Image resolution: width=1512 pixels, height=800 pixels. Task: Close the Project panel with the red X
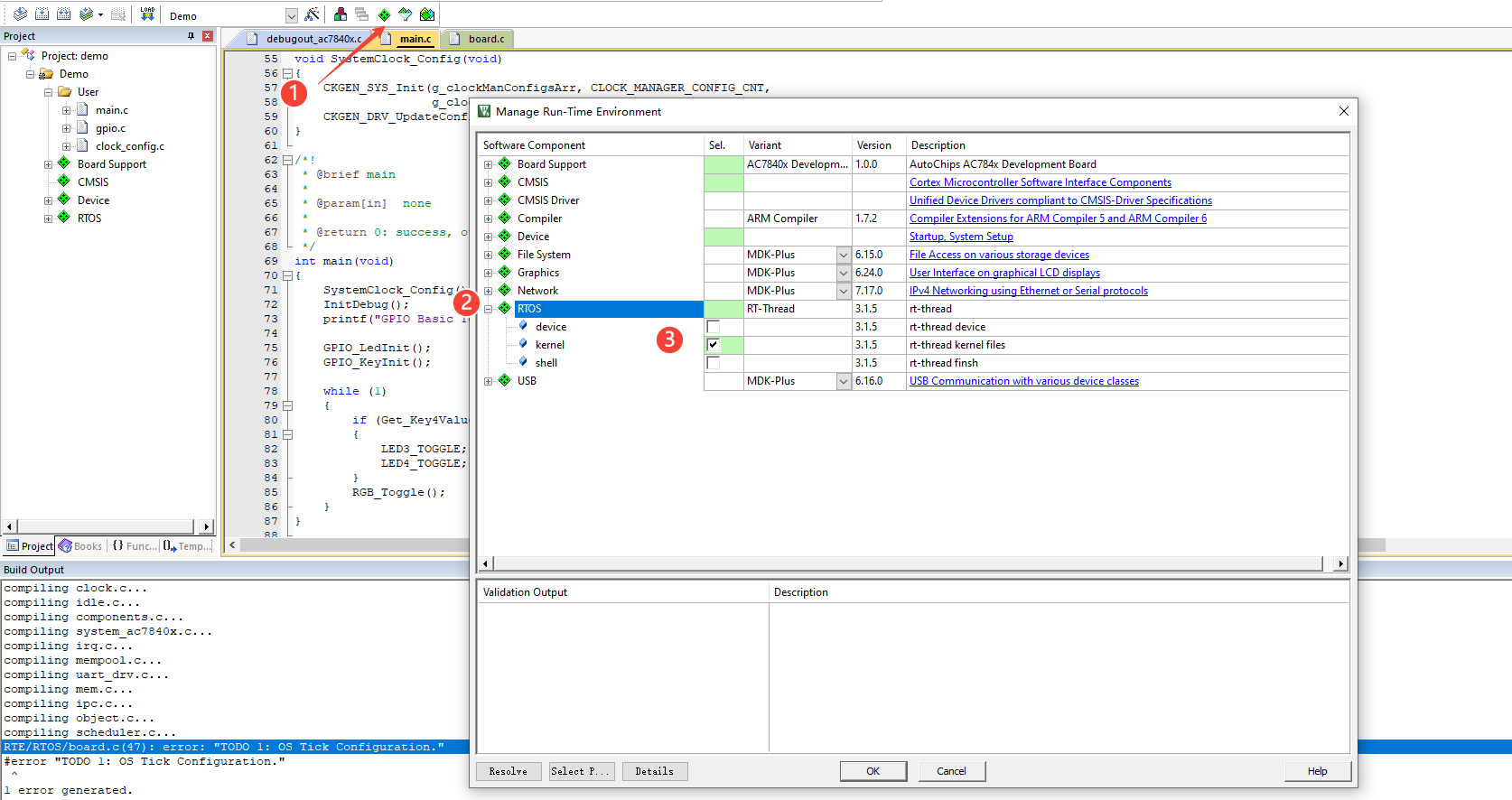[x=208, y=36]
